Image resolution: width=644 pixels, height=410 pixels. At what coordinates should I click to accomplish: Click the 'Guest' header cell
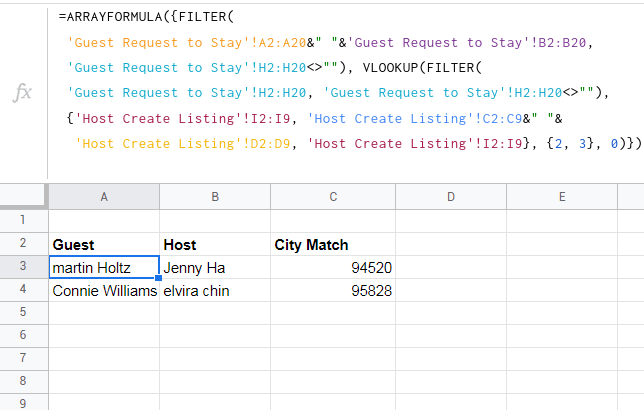(104, 244)
